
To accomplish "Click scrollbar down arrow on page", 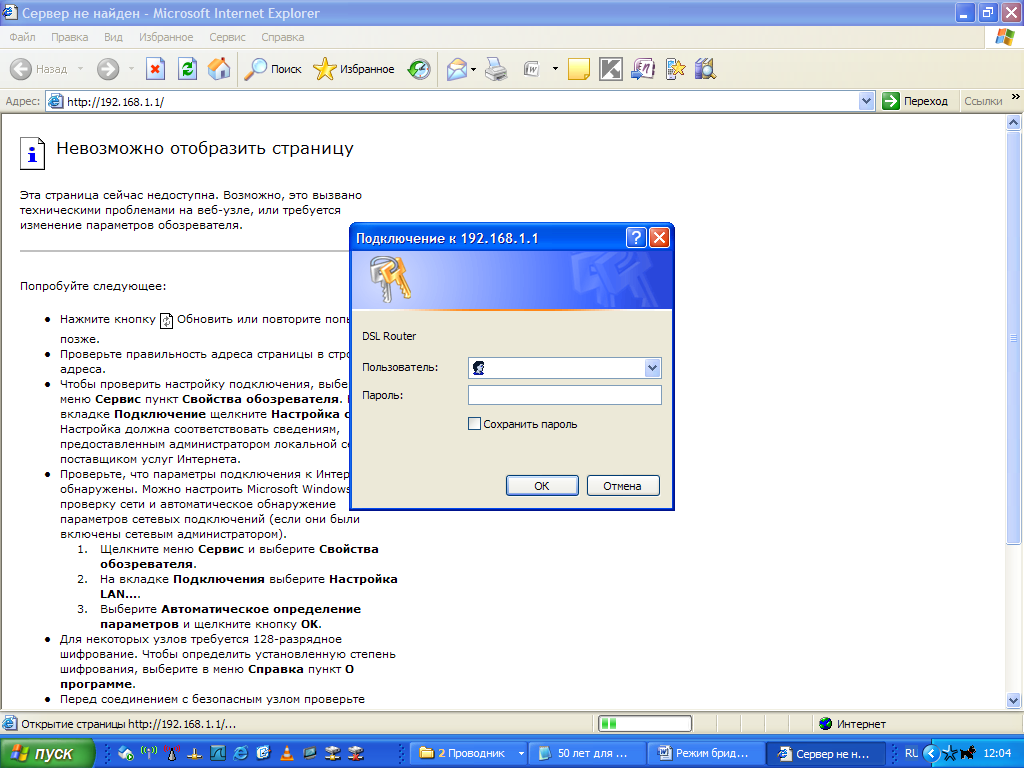I will click(1013, 700).
